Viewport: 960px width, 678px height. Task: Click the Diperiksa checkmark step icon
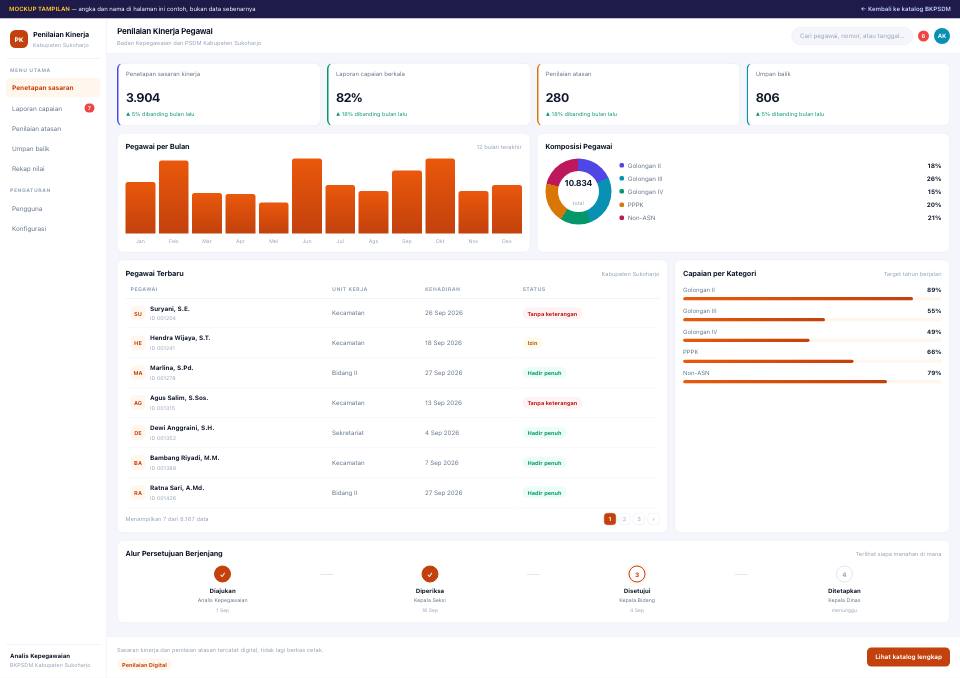[x=430, y=574]
